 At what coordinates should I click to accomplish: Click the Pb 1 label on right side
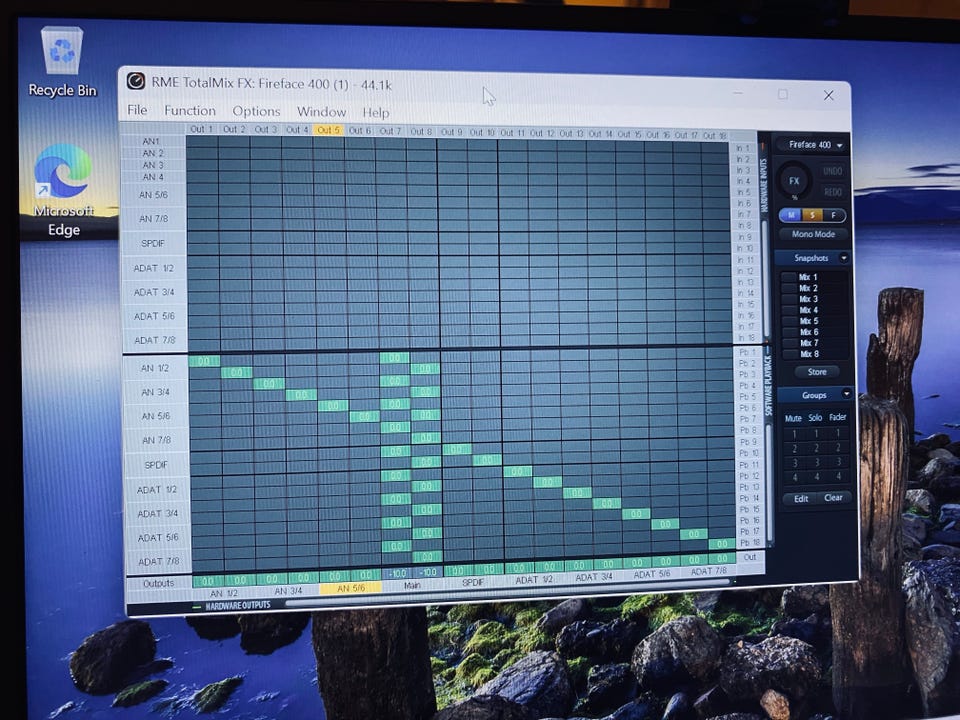click(747, 352)
